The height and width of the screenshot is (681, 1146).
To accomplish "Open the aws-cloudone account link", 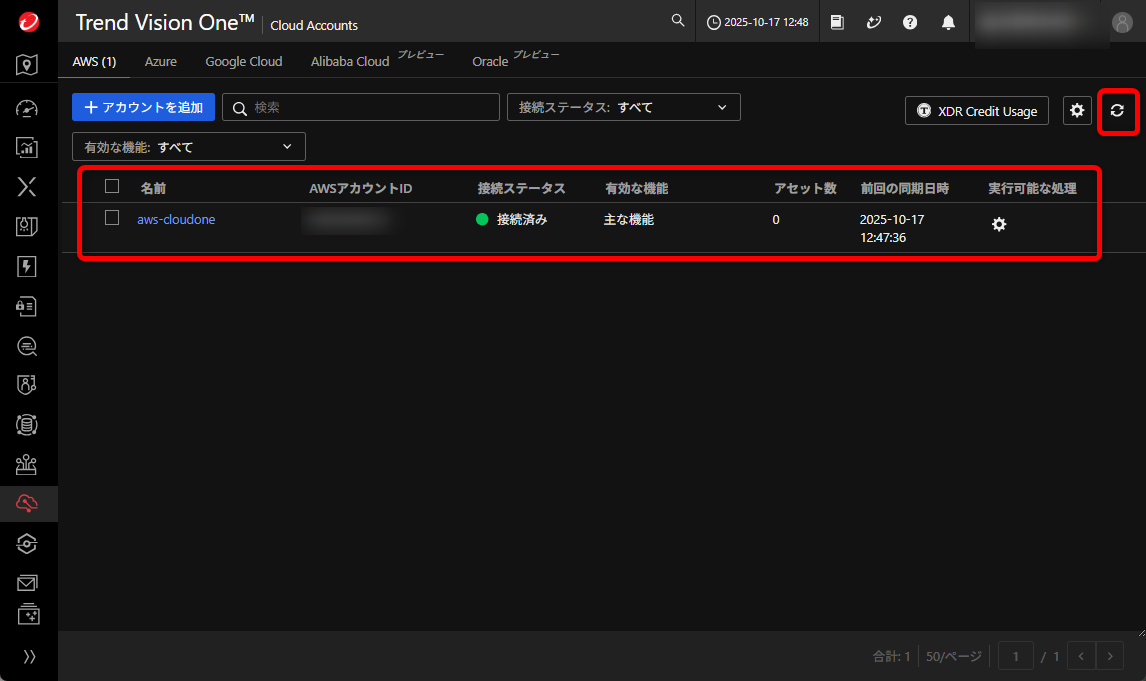I will pos(176,219).
